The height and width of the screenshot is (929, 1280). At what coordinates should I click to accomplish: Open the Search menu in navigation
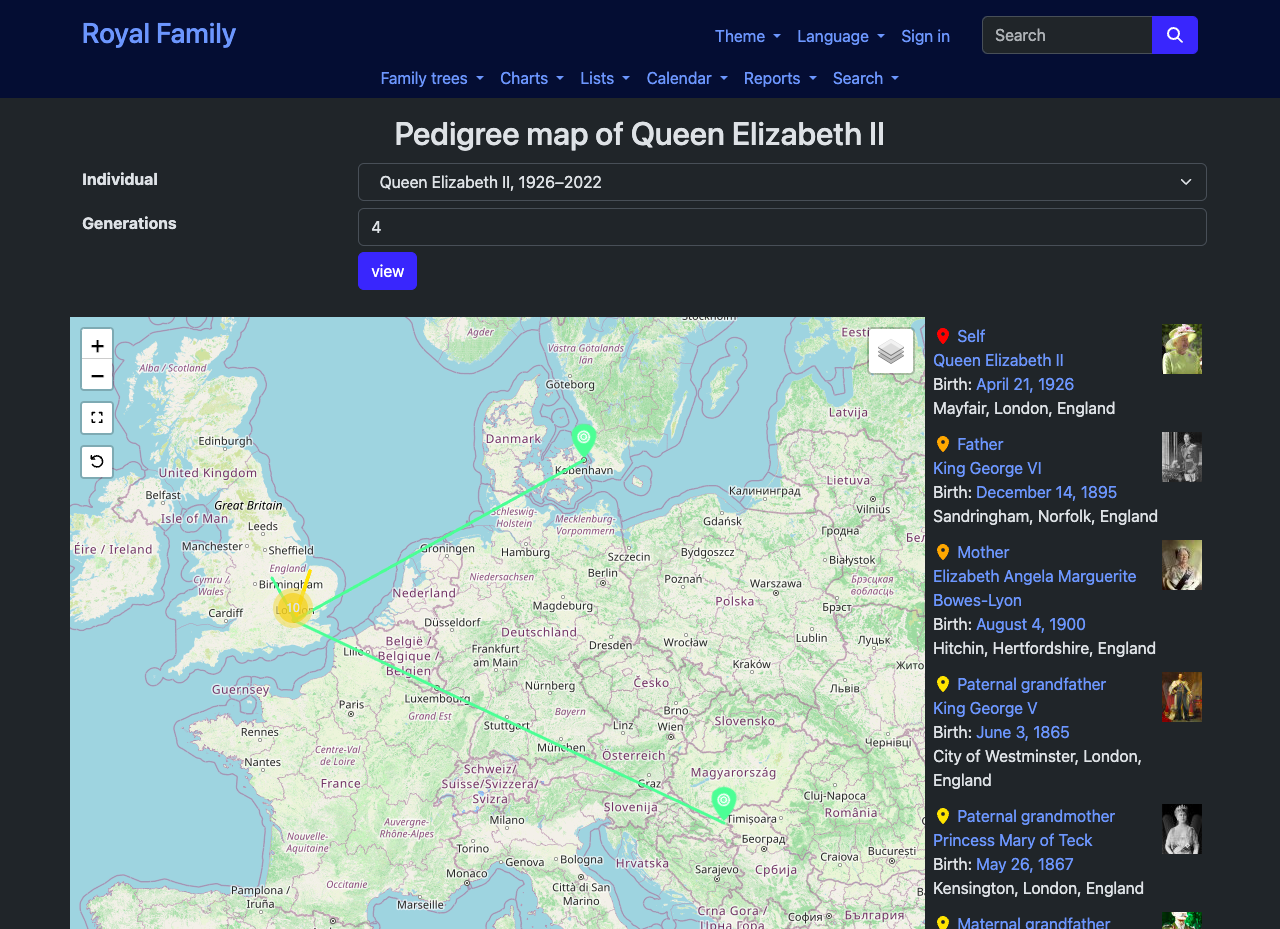click(x=866, y=78)
